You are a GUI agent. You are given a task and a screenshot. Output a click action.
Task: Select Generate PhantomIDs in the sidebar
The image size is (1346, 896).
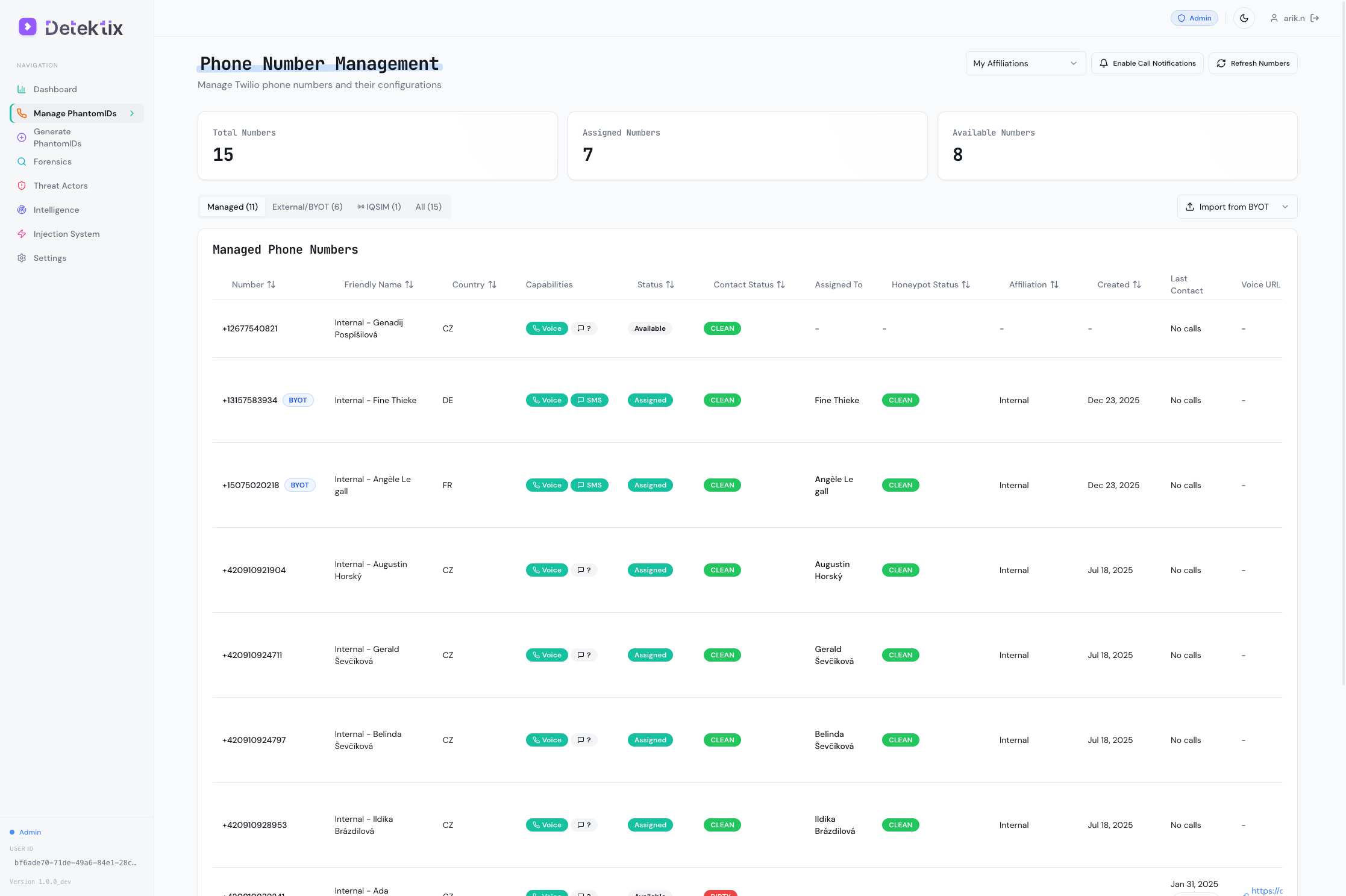[x=58, y=137]
